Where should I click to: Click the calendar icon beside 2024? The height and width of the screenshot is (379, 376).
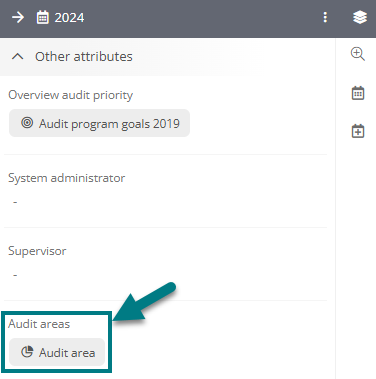point(42,17)
